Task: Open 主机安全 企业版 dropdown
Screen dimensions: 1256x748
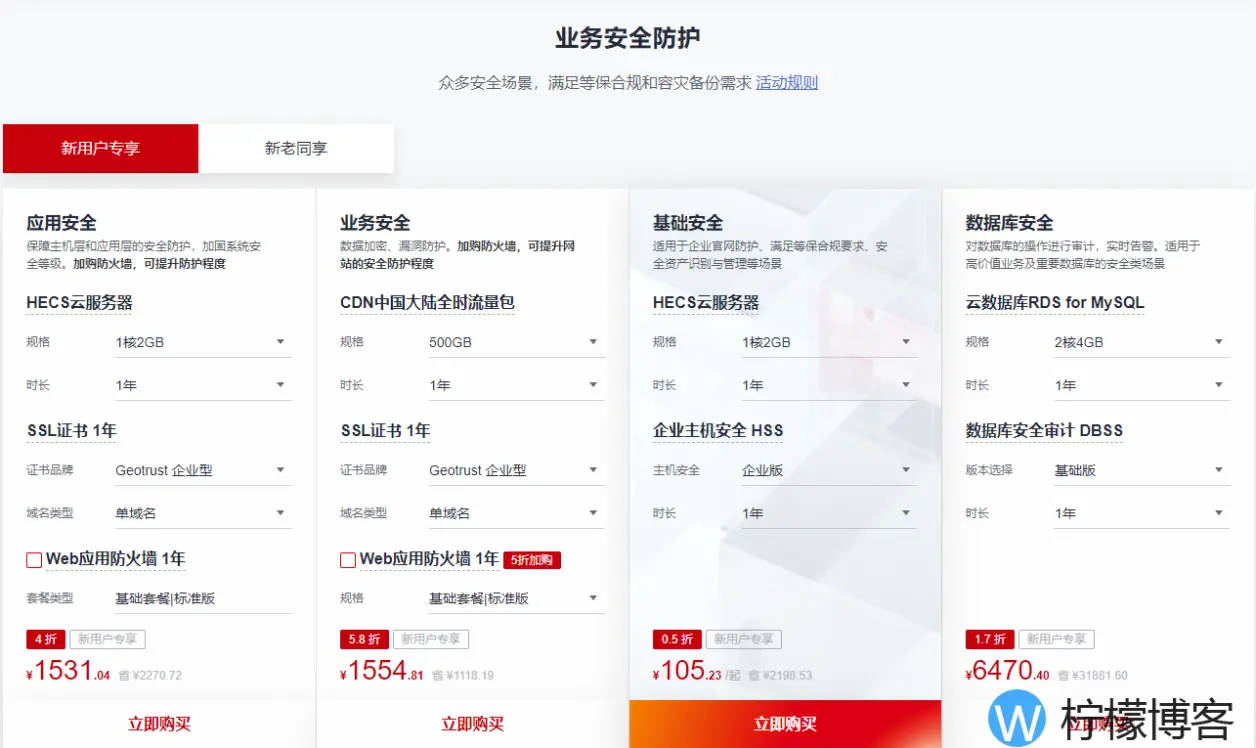Action: click(830, 470)
